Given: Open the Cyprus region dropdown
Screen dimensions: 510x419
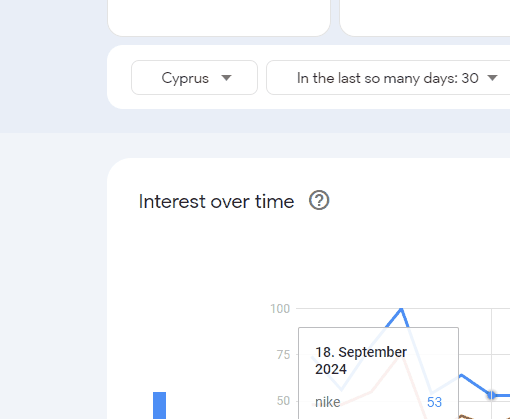Looking at the screenshot, I should click(x=194, y=78).
